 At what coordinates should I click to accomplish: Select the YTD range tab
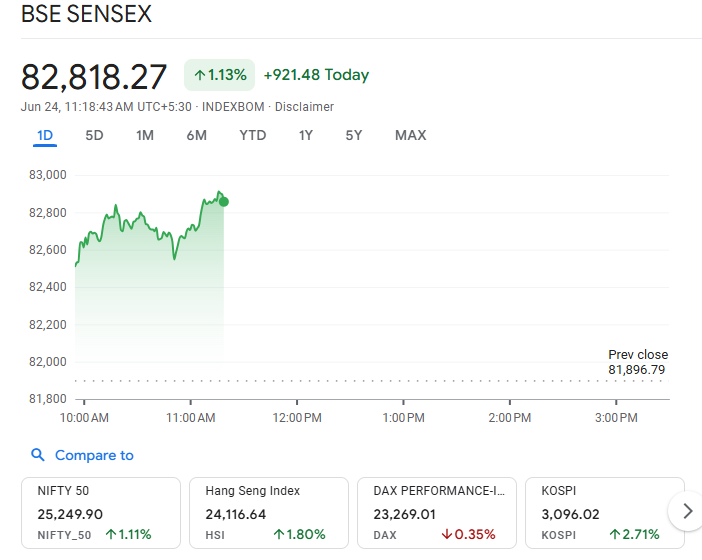tap(253, 135)
